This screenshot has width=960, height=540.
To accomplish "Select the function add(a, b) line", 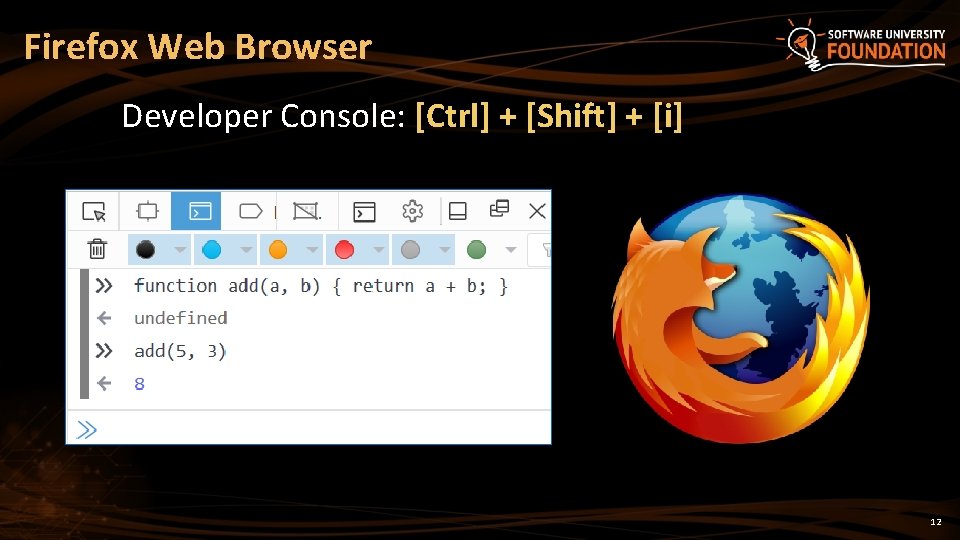I will click(321, 286).
